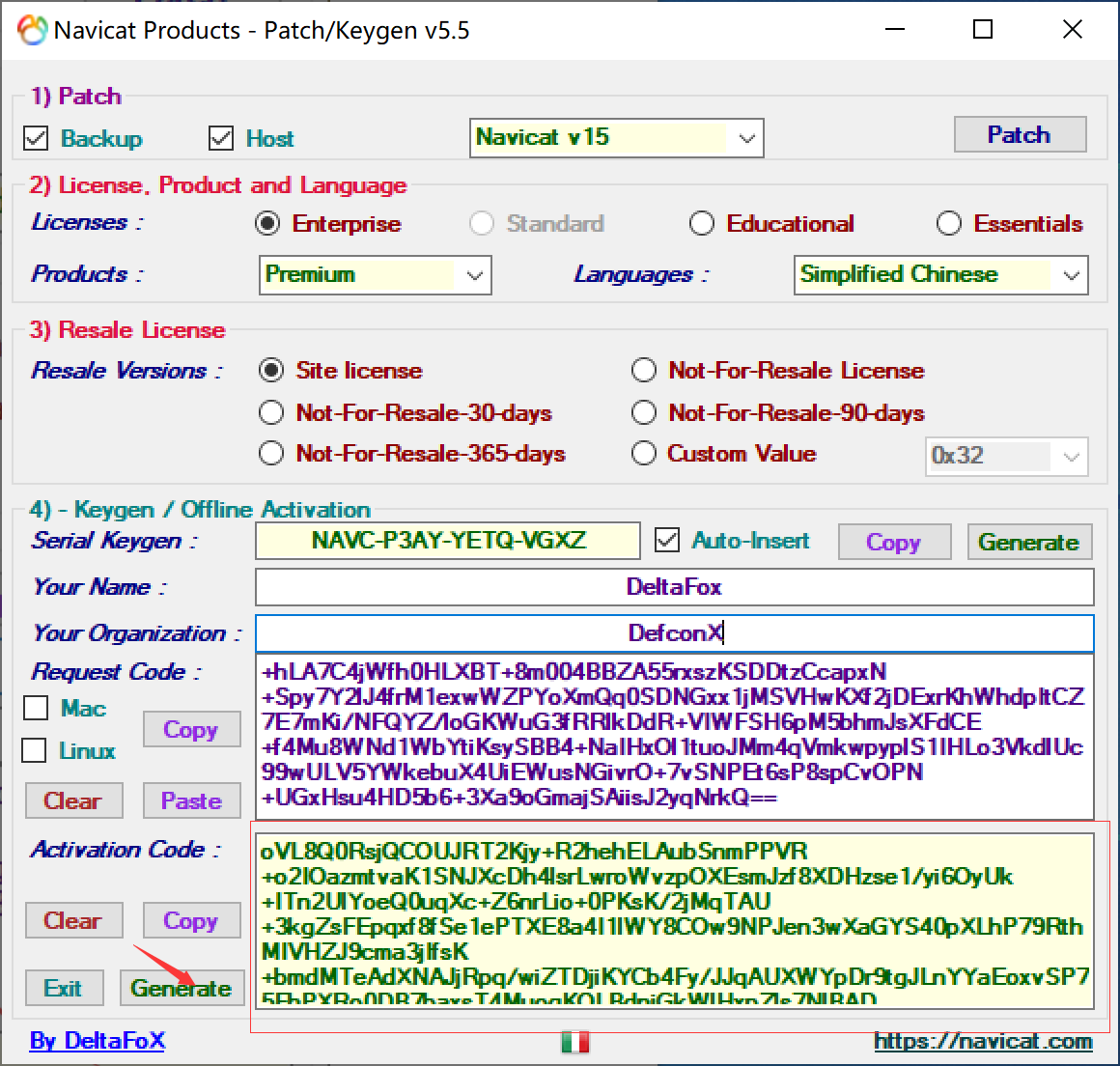Open the By DeltaFoX link
The image size is (1120, 1066).
(98, 1041)
